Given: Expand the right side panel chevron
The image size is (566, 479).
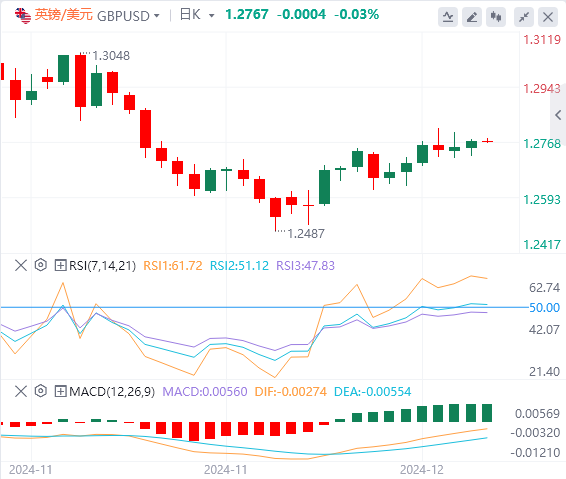Looking at the screenshot, I should pos(558,115).
